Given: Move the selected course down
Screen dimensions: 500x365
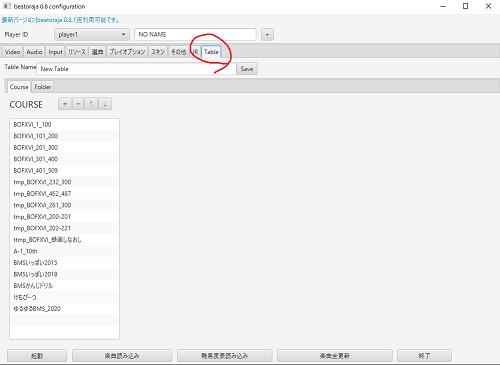Looking at the screenshot, I should 105,104.
